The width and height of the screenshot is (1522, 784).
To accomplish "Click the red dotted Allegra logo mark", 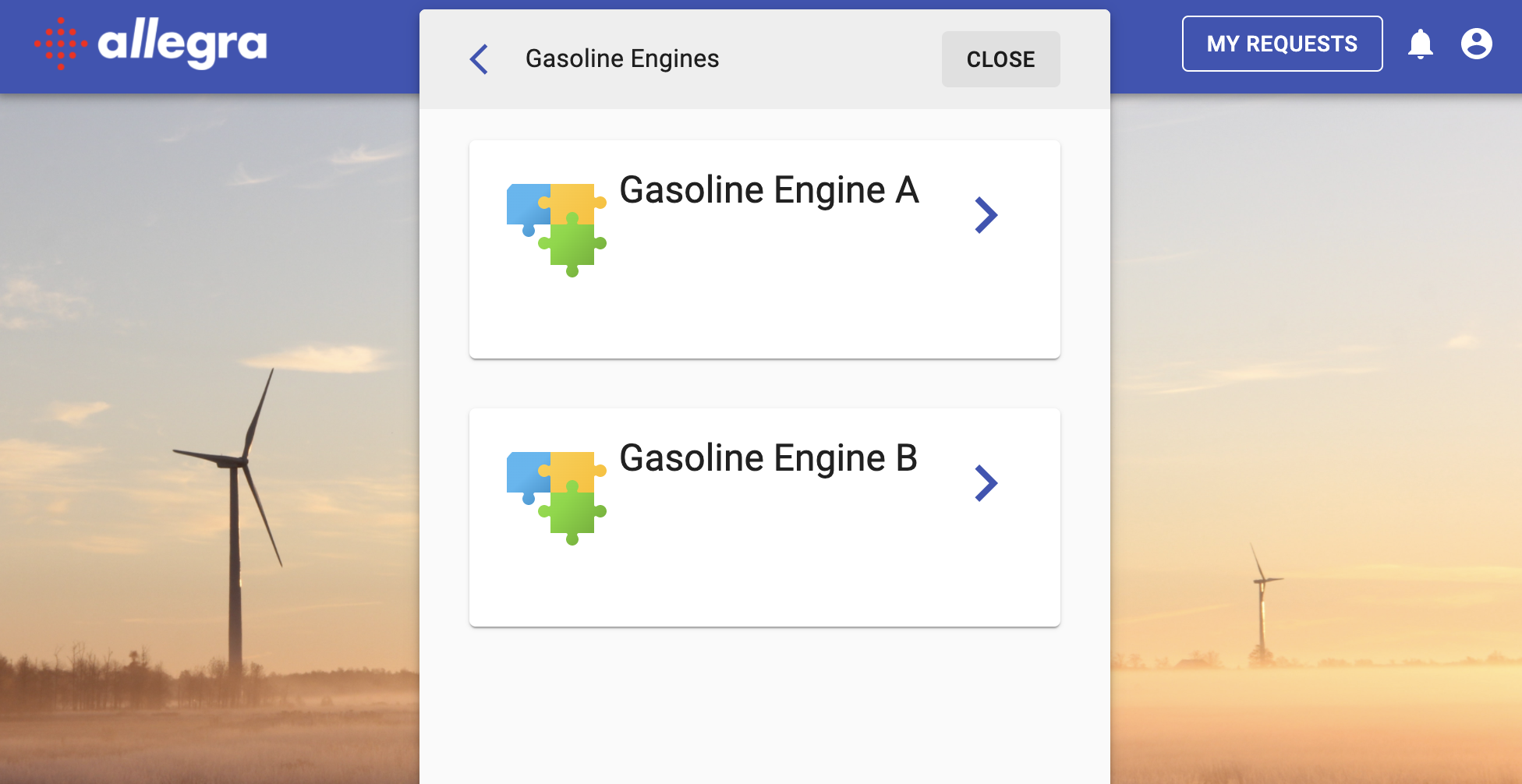I will (x=61, y=44).
